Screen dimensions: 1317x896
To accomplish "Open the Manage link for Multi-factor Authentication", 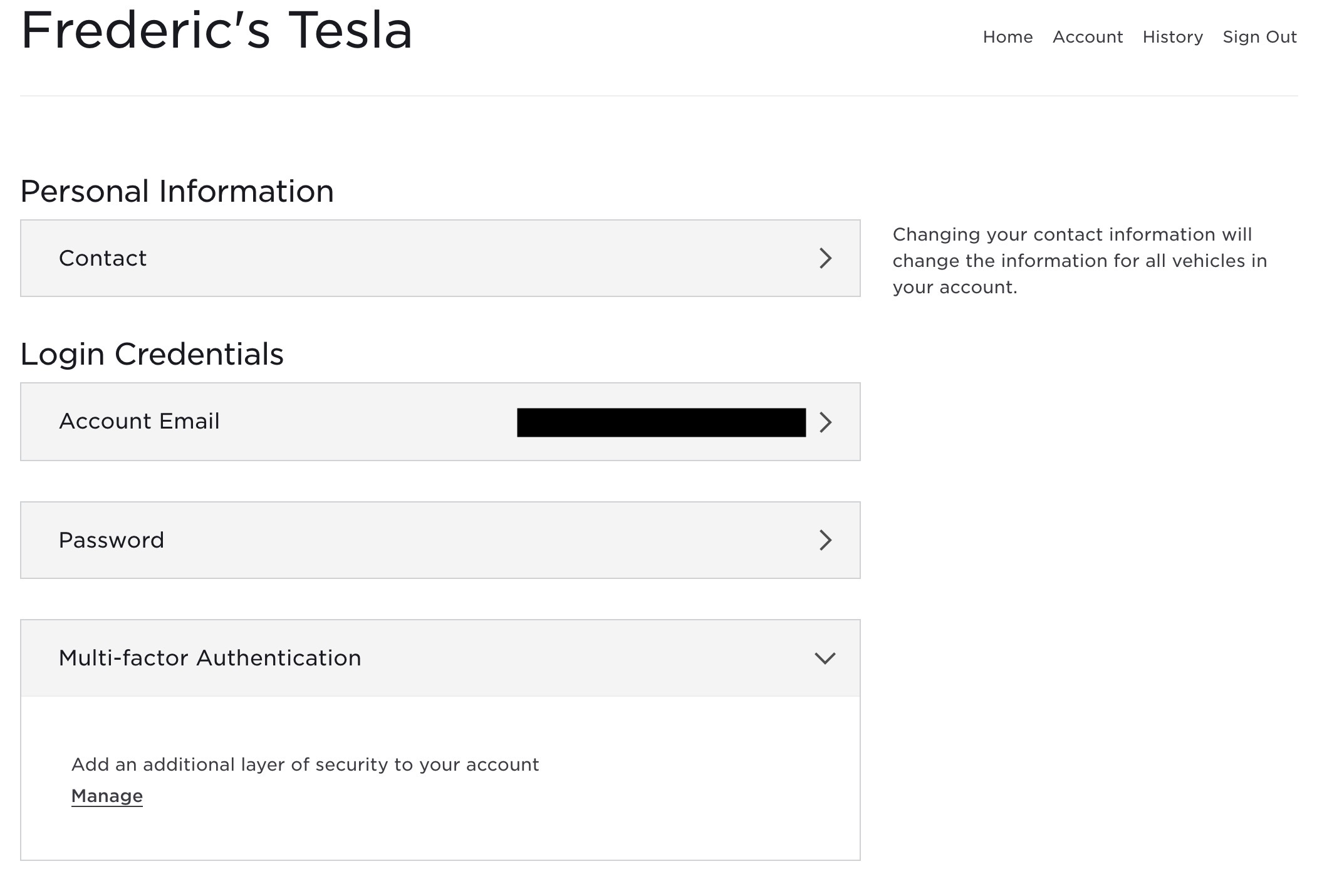I will click(x=107, y=795).
